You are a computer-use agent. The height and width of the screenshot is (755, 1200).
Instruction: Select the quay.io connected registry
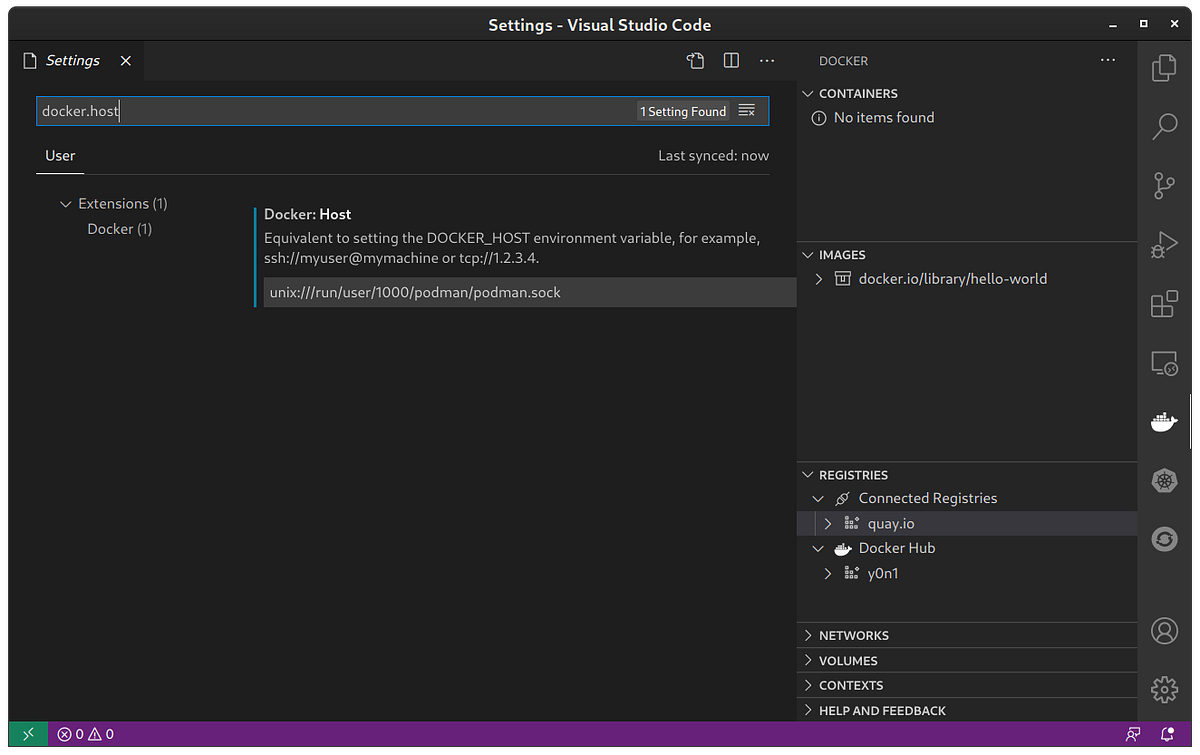click(x=890, y=522)
